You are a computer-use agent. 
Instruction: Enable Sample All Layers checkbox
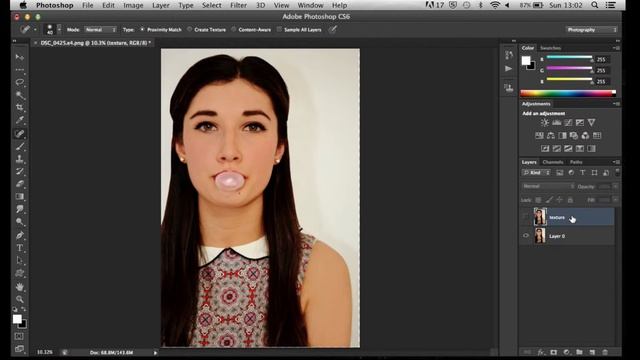tap(279, 29)
